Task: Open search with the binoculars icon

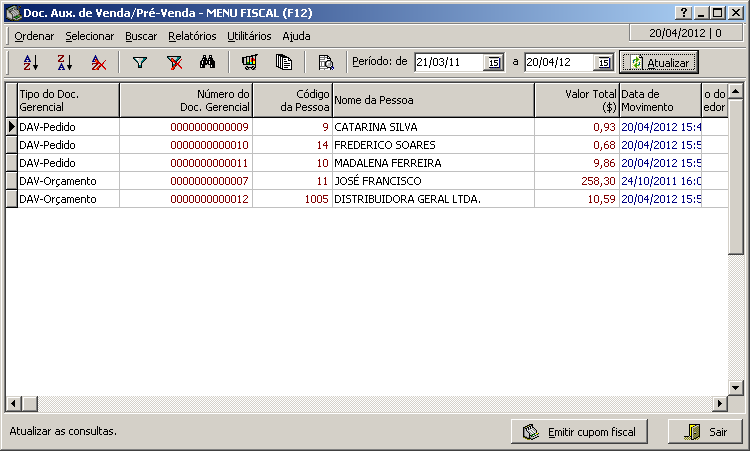Action: tap(208, 62)
